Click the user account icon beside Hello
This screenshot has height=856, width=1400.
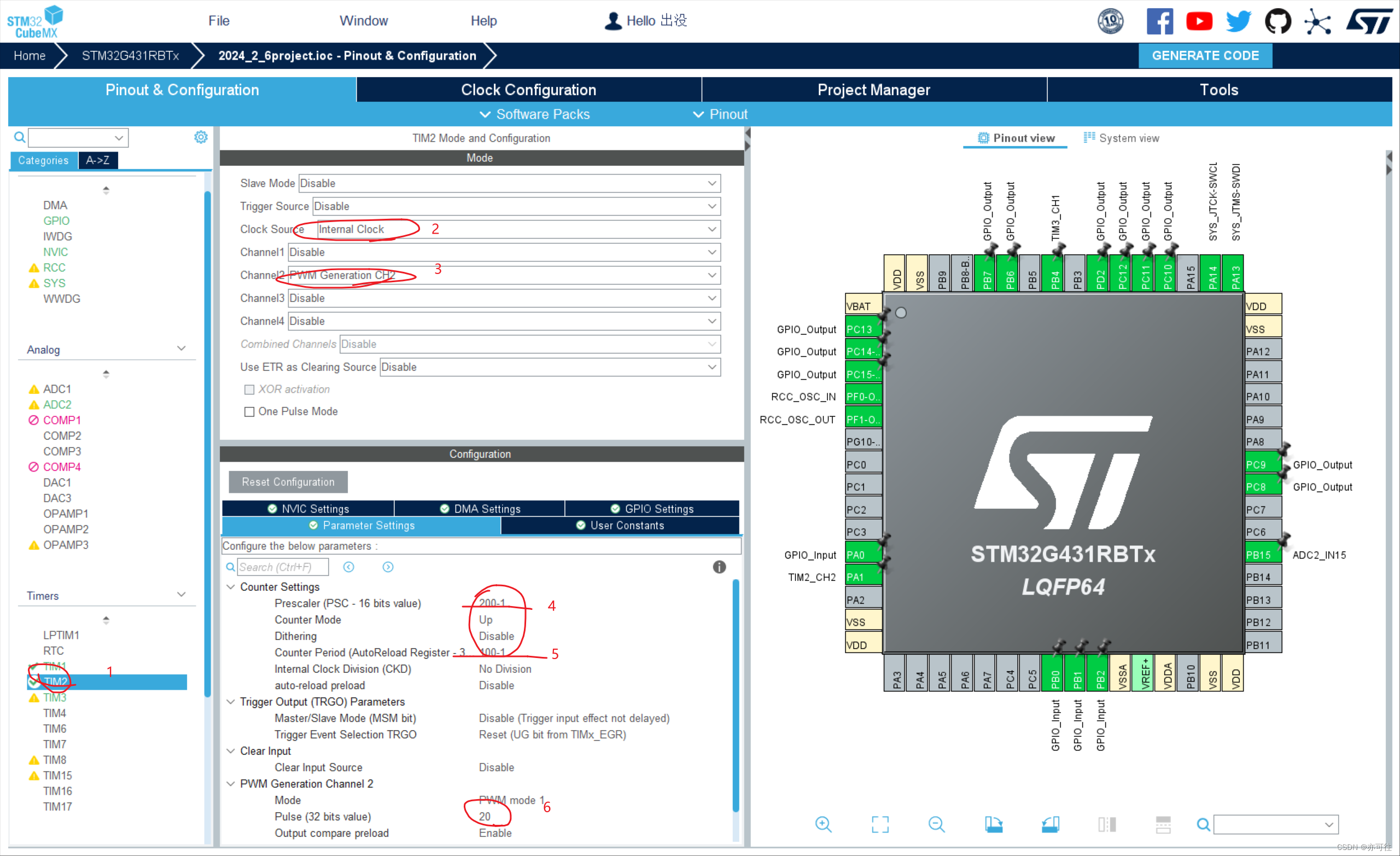(x=612, y=21)
